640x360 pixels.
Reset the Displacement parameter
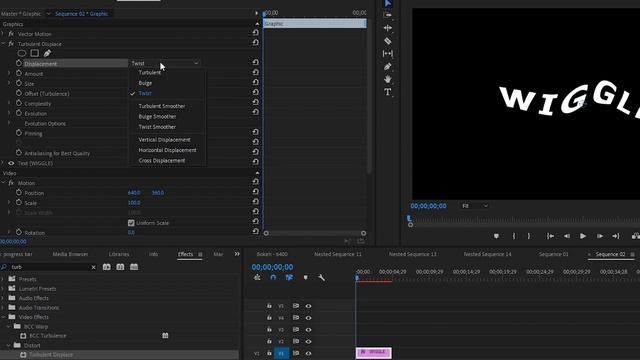coord(256,62)
